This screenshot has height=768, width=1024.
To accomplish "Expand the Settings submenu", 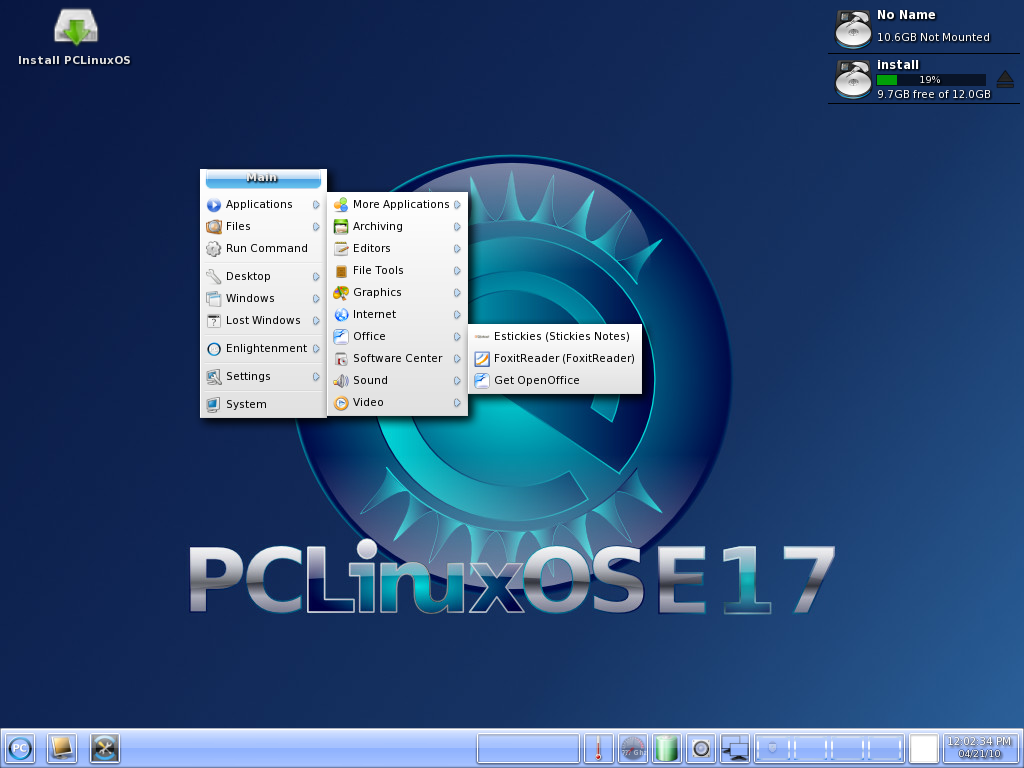I will (x=248, y=377).
